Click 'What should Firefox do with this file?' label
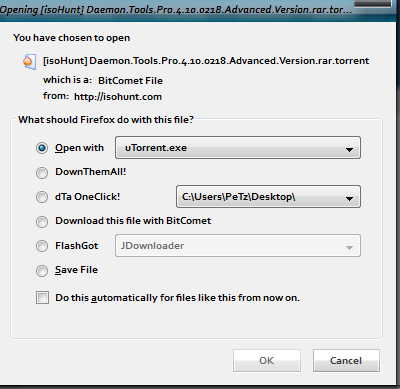The width and height of the screenshot is (400, 389). pyautogui.click(x=106, y=120)
